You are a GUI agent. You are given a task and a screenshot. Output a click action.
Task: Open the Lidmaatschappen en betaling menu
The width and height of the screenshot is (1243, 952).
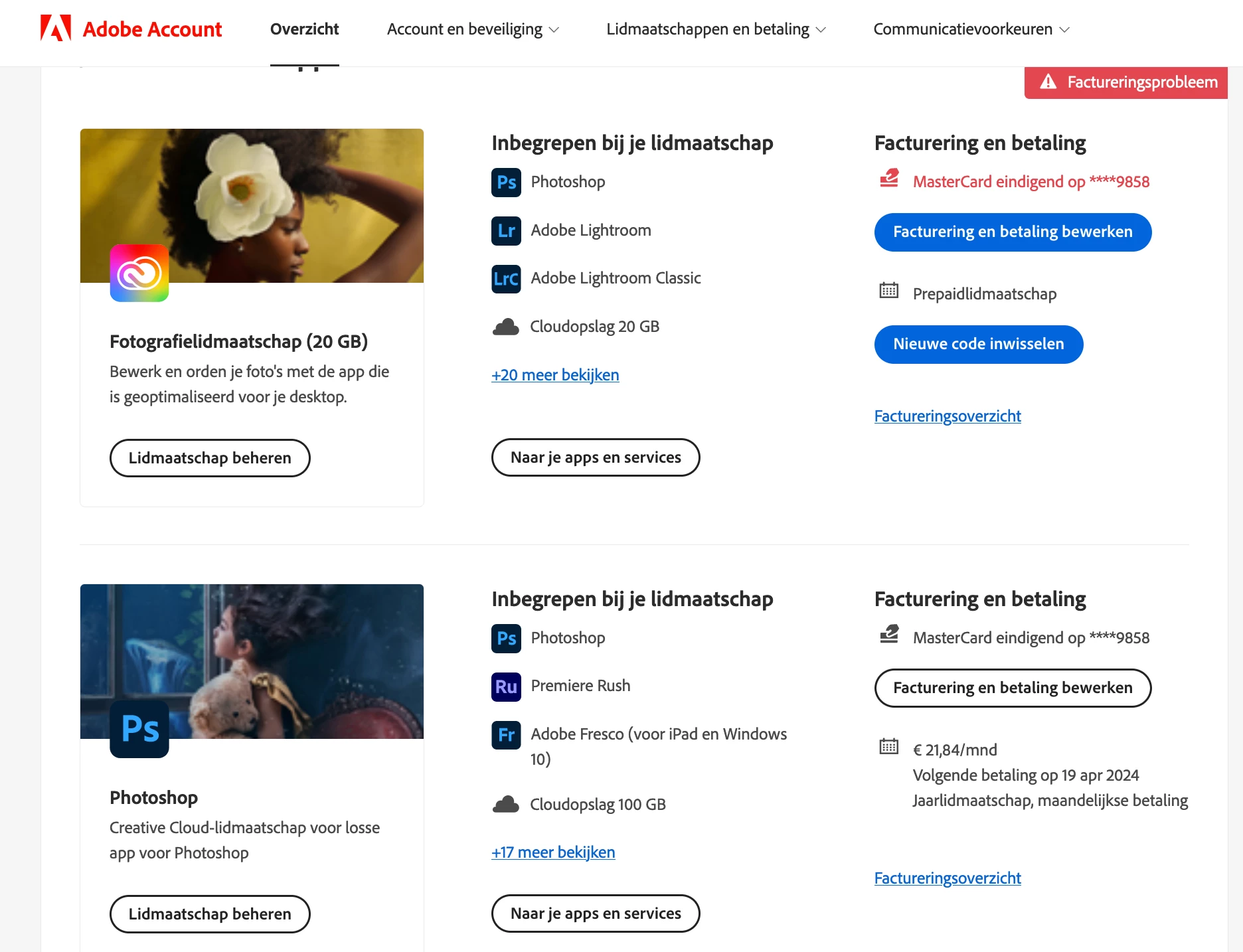(x=716, y=29)
